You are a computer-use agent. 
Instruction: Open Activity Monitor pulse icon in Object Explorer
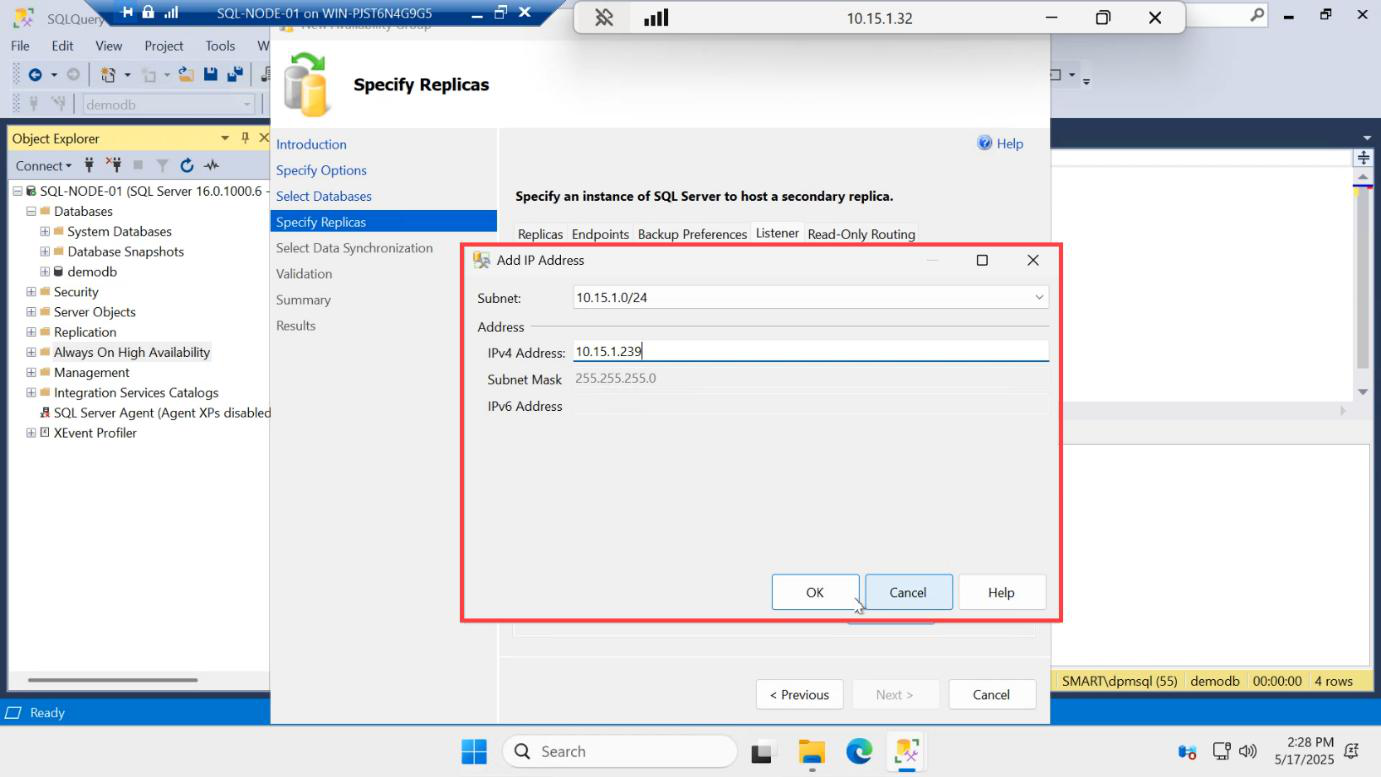pyautogui.click(x=211, y=165)
